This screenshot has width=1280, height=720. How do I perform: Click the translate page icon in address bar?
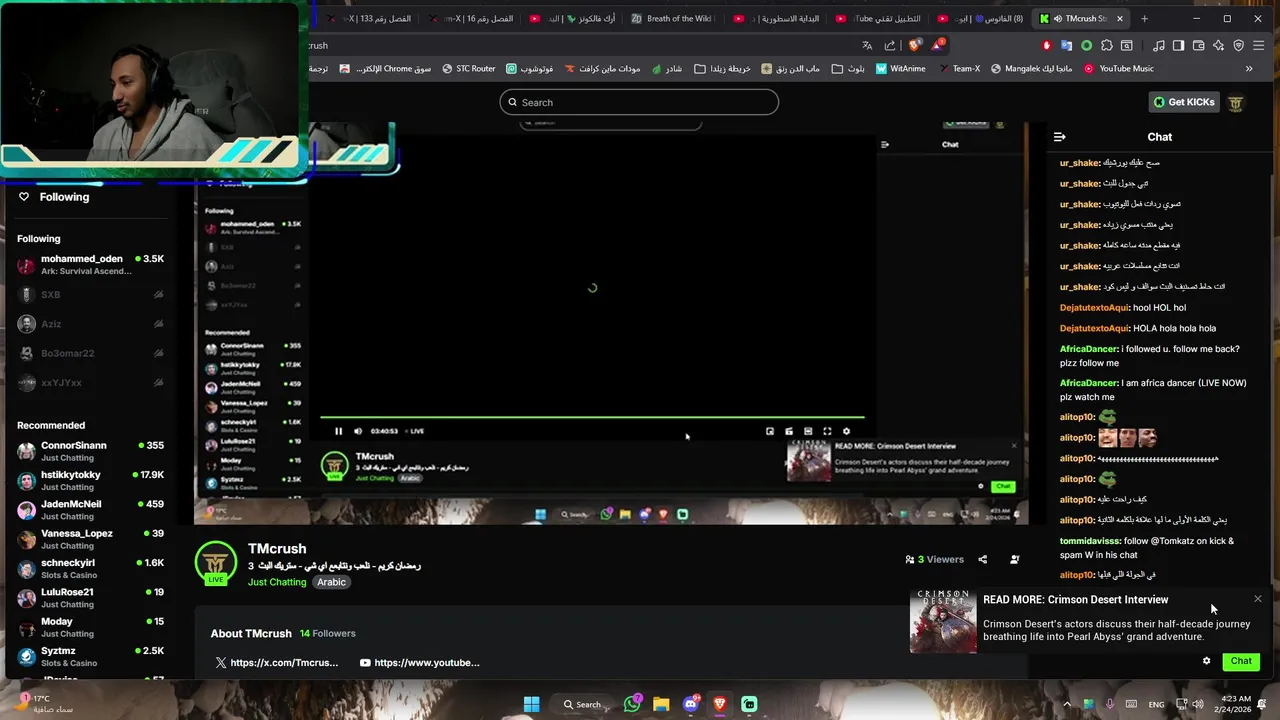tap(867, 45)
